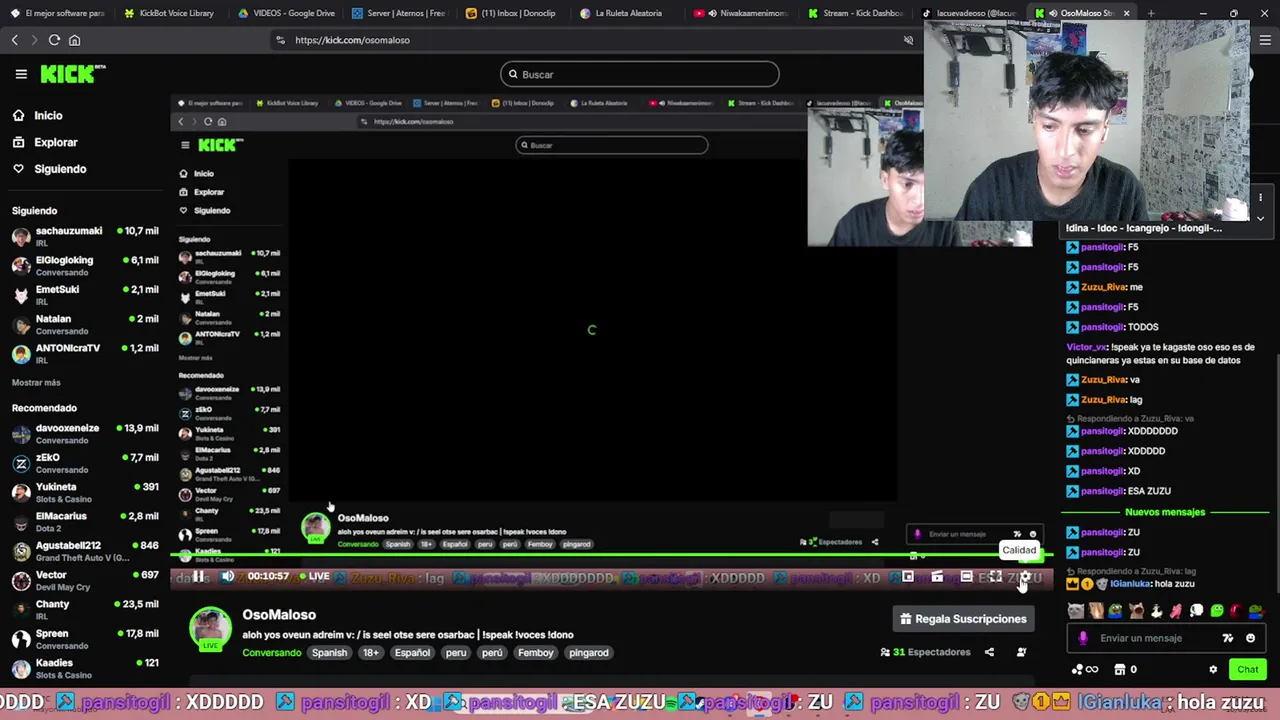Open OsoMaloso channel avatar
The image size is (1280, 720).
point(210,629)
